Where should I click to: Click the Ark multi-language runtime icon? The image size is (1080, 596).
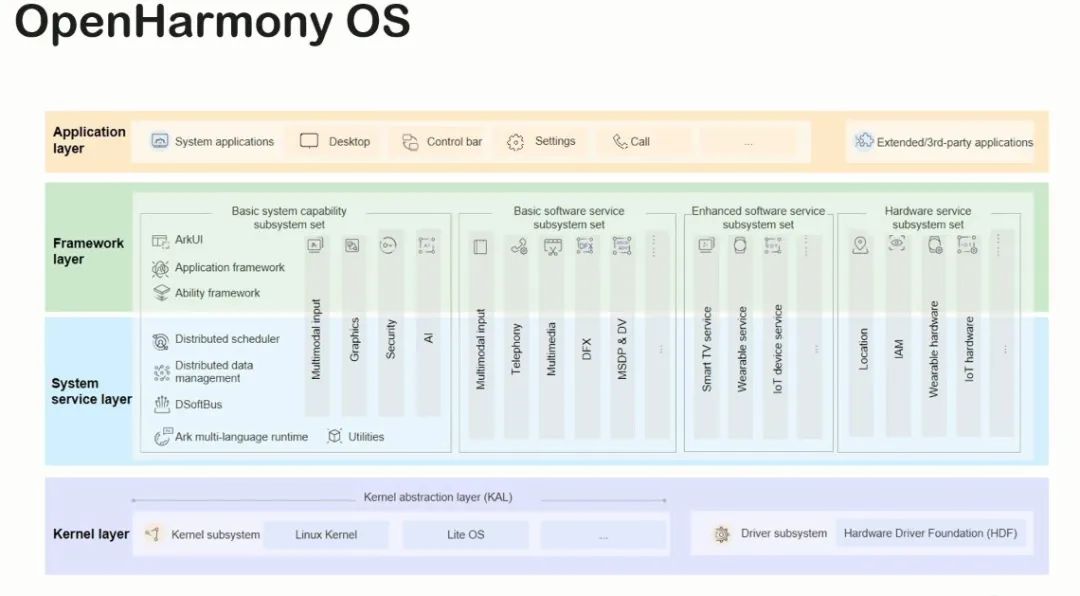click(x=162, y=436)
